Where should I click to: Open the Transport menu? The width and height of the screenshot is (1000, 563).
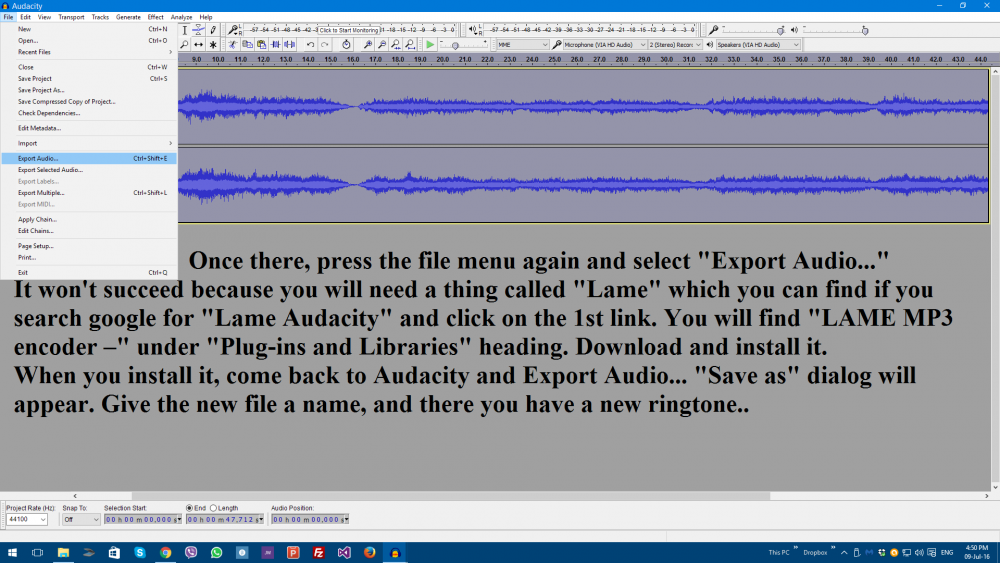tap(71, 17)
